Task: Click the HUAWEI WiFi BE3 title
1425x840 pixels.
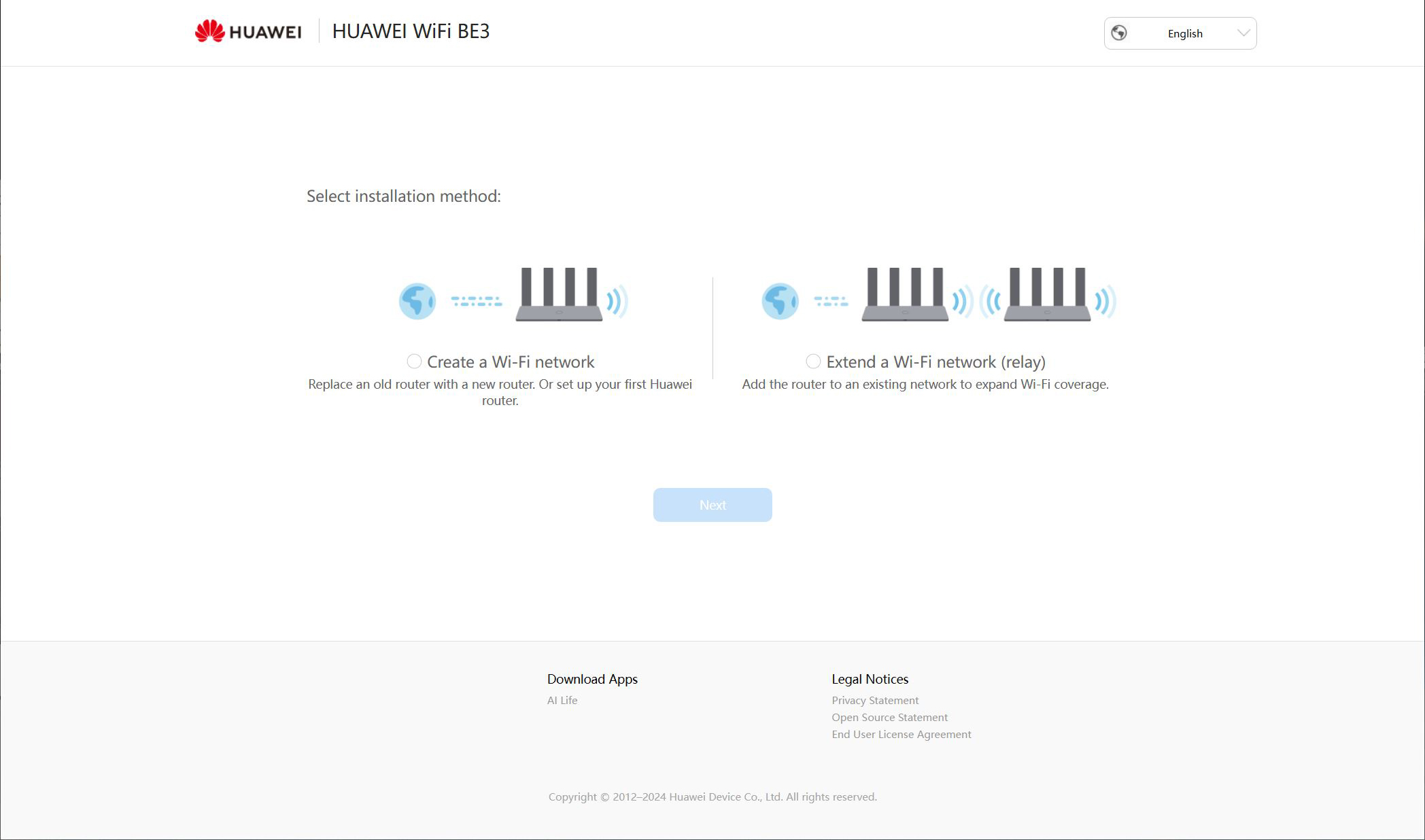Action: coord(411,31)
